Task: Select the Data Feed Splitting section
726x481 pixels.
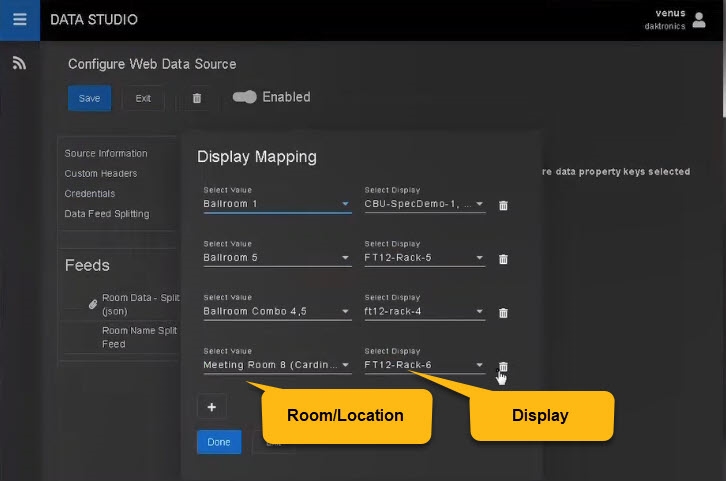Action: click(x=107, y=214)
